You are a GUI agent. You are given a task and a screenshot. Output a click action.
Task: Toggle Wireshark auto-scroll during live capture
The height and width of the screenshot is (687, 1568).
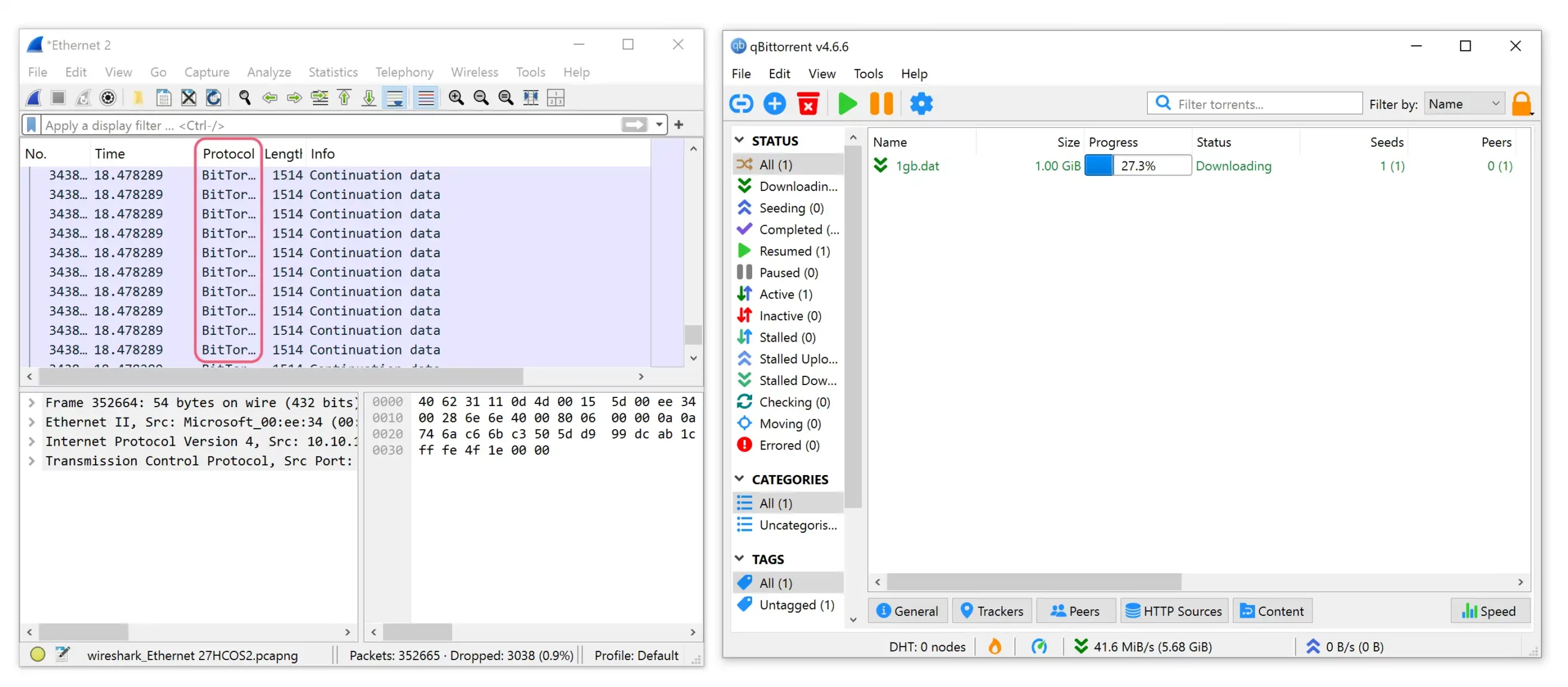(395, 97)
